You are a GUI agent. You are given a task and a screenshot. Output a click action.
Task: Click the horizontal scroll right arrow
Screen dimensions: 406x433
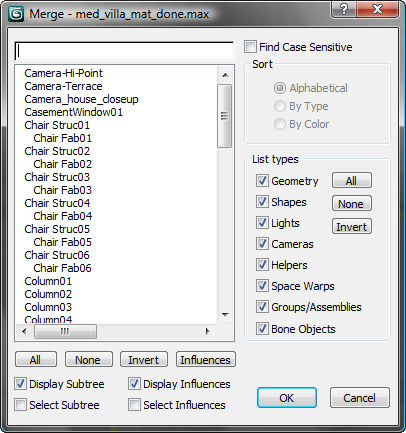pyautogui.click(x=207, y=331)
